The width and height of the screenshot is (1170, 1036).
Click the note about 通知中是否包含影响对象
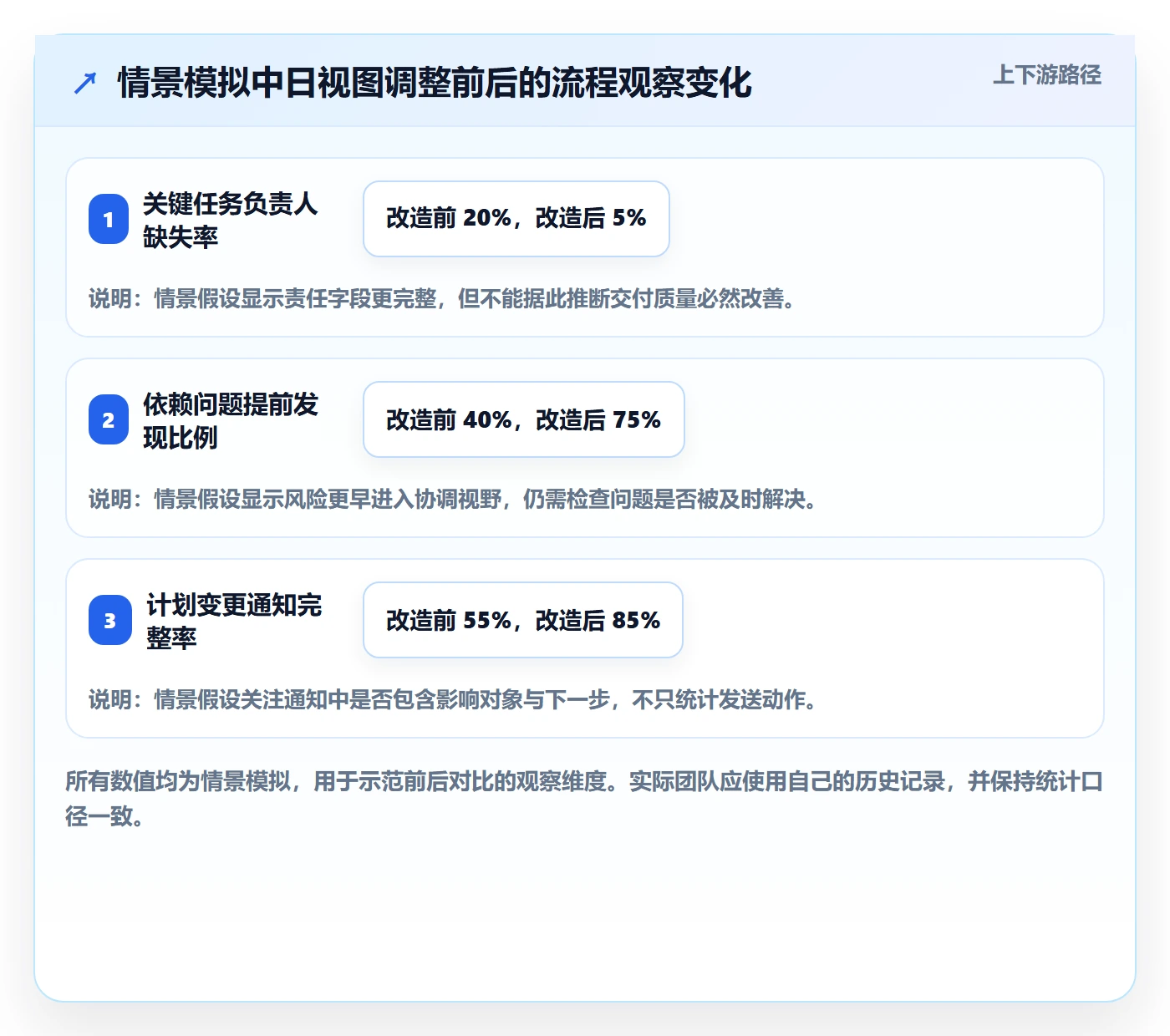[454, 699]
